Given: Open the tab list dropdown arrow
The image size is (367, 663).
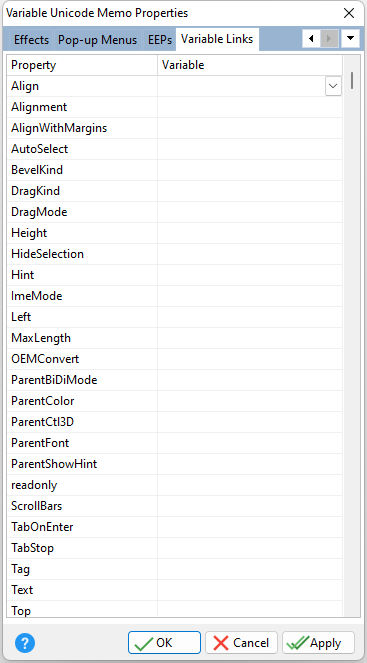Looking at the screenshot, I should pyautogui.click(x=350, y=39).
